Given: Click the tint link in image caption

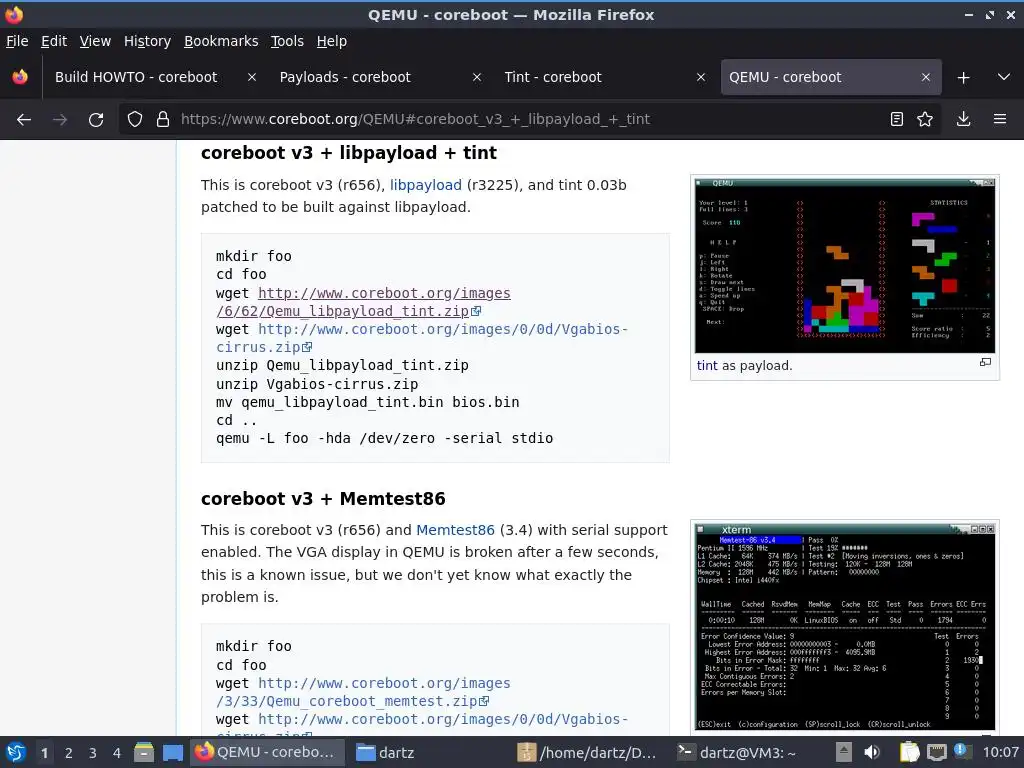Looking at the screenshot, I should pyautogui.click(x=707, y=366).
